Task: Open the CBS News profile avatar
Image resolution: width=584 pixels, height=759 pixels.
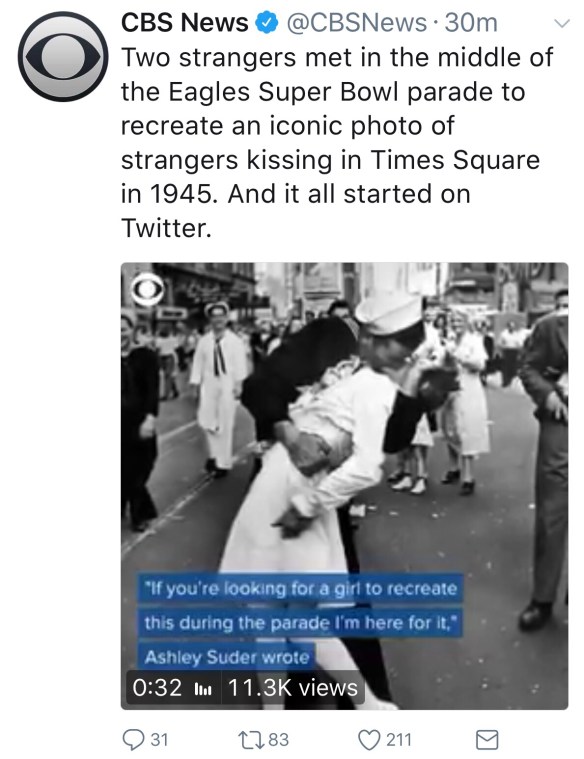Action: 63,57
